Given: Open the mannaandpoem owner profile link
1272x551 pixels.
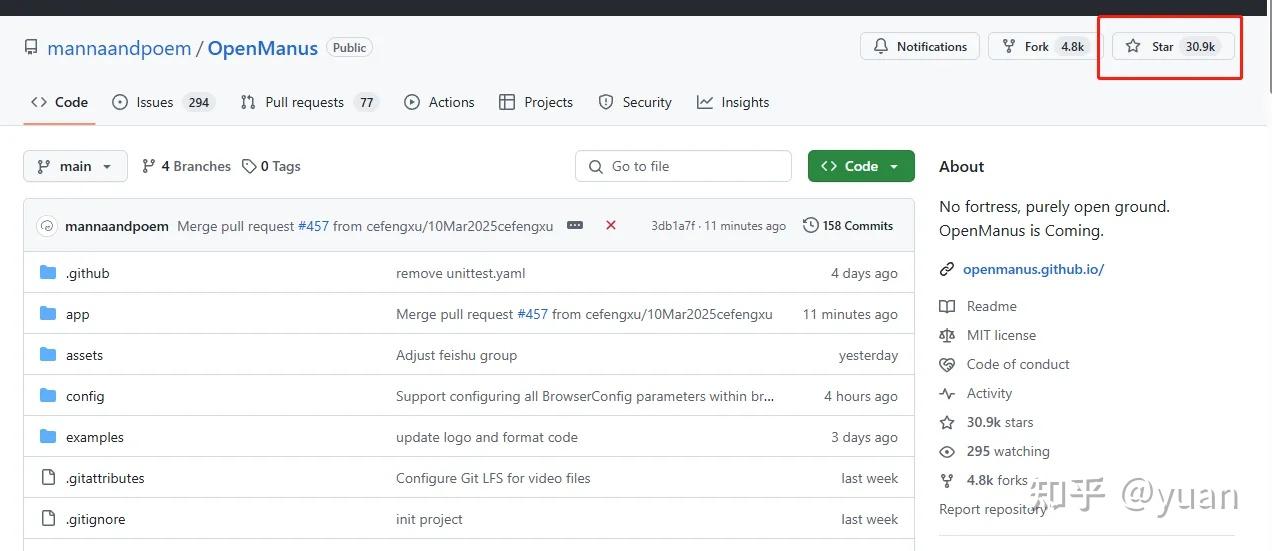Looking at the screenshot, I should 119,48.
